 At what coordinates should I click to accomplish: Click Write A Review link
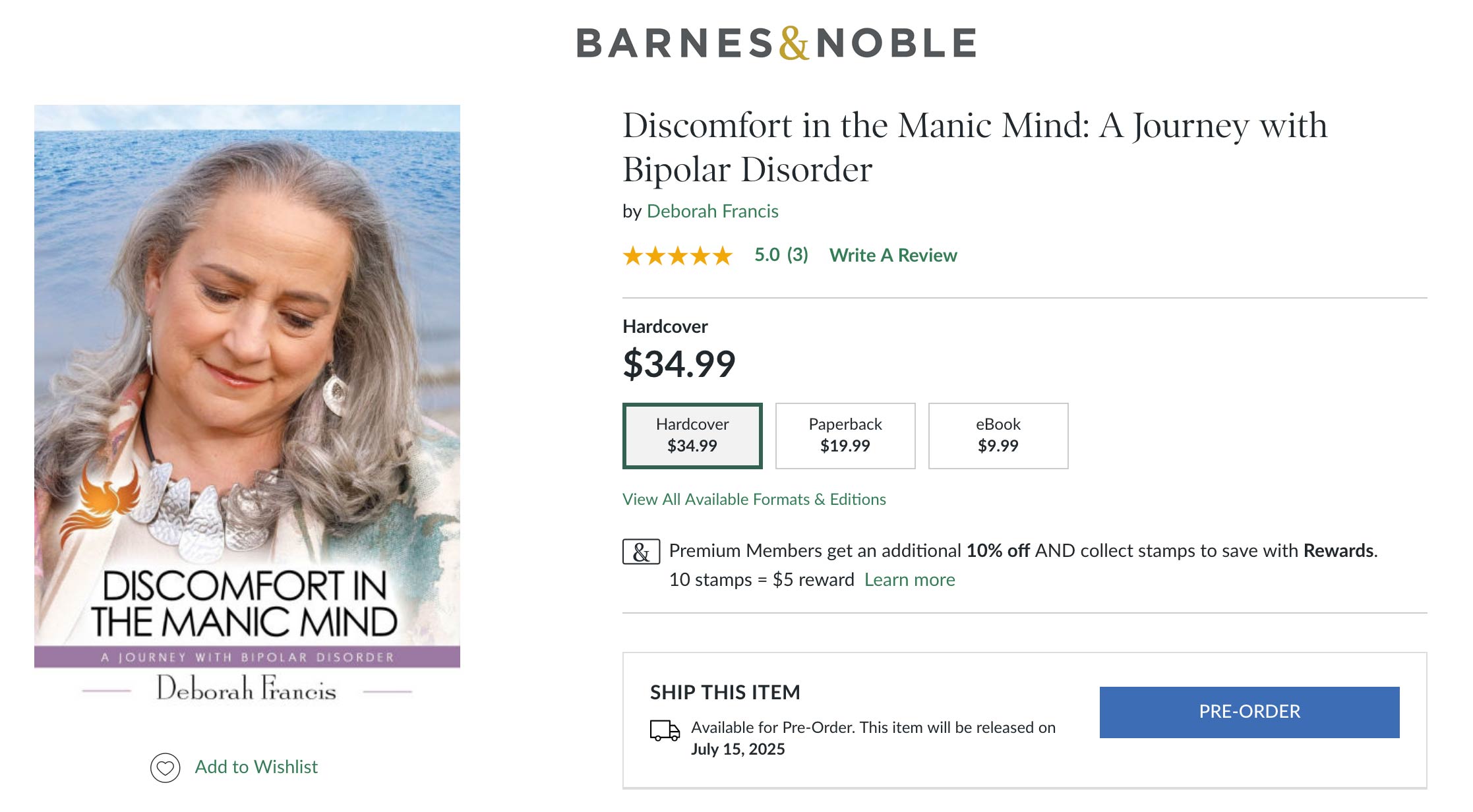pos(893,256)
